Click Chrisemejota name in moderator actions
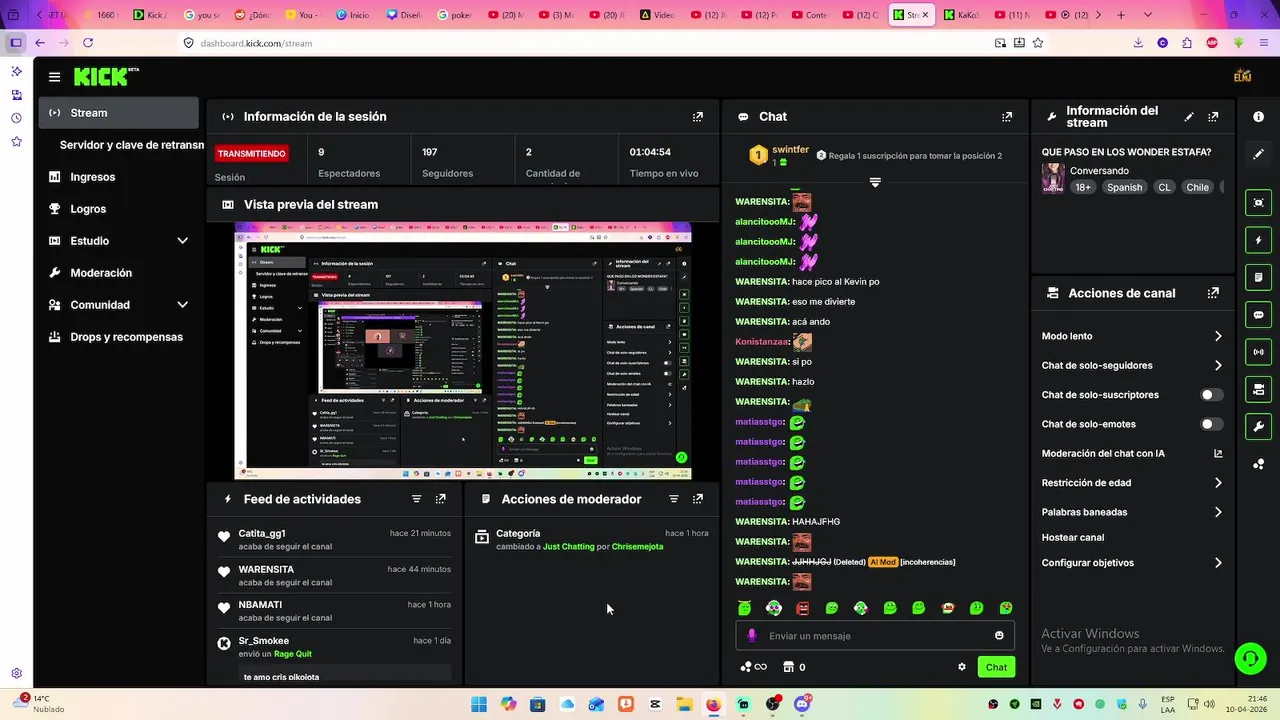The width and height of the screenshot is (1280, 720). pos(637,547)
